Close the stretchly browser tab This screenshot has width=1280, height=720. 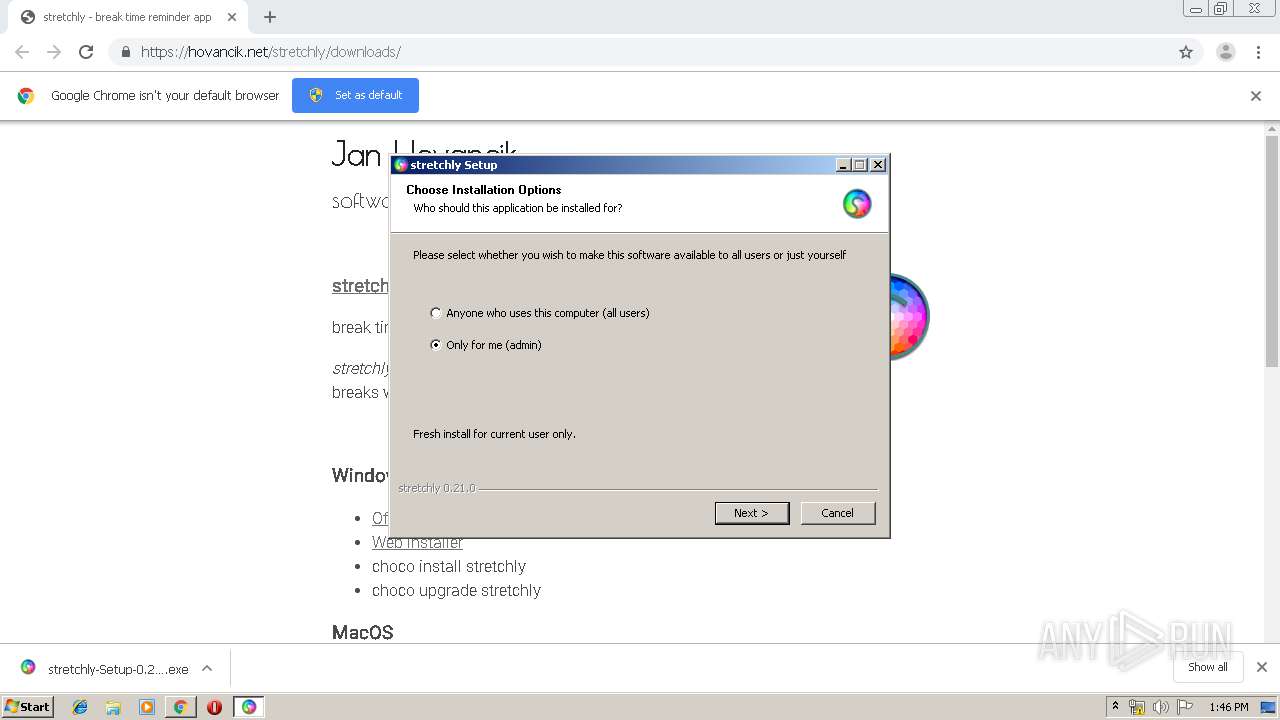(232, 17)
